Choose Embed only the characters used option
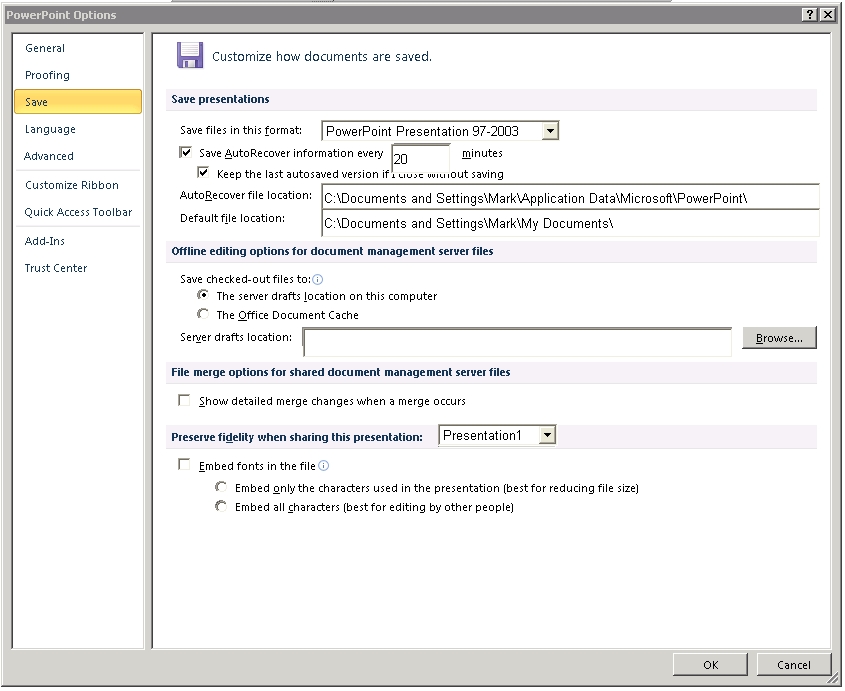This screenshot has width=845, height=691. (221, 487)
